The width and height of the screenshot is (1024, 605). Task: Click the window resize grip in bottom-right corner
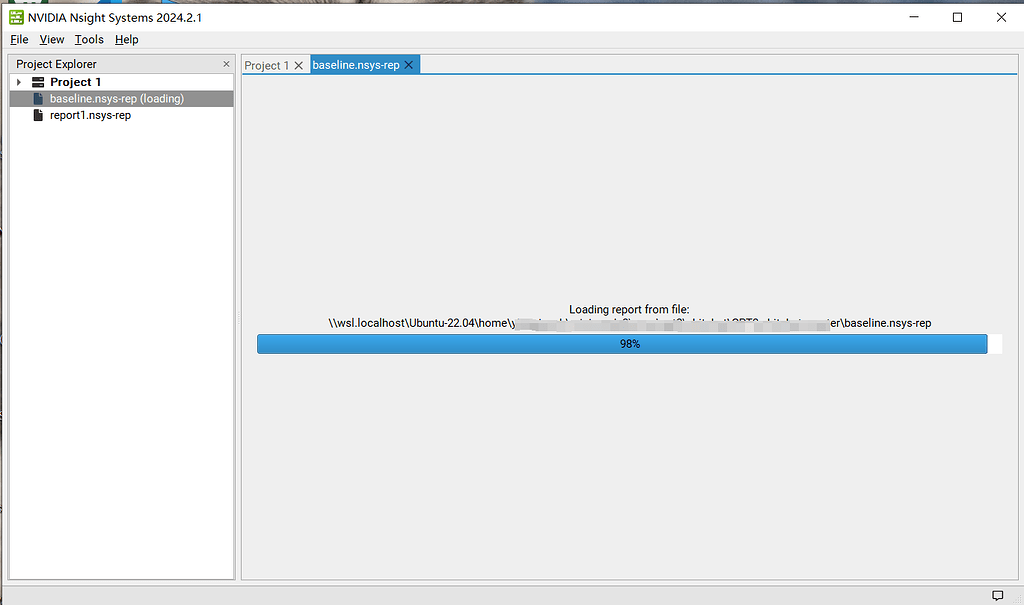click(1016, 597)
